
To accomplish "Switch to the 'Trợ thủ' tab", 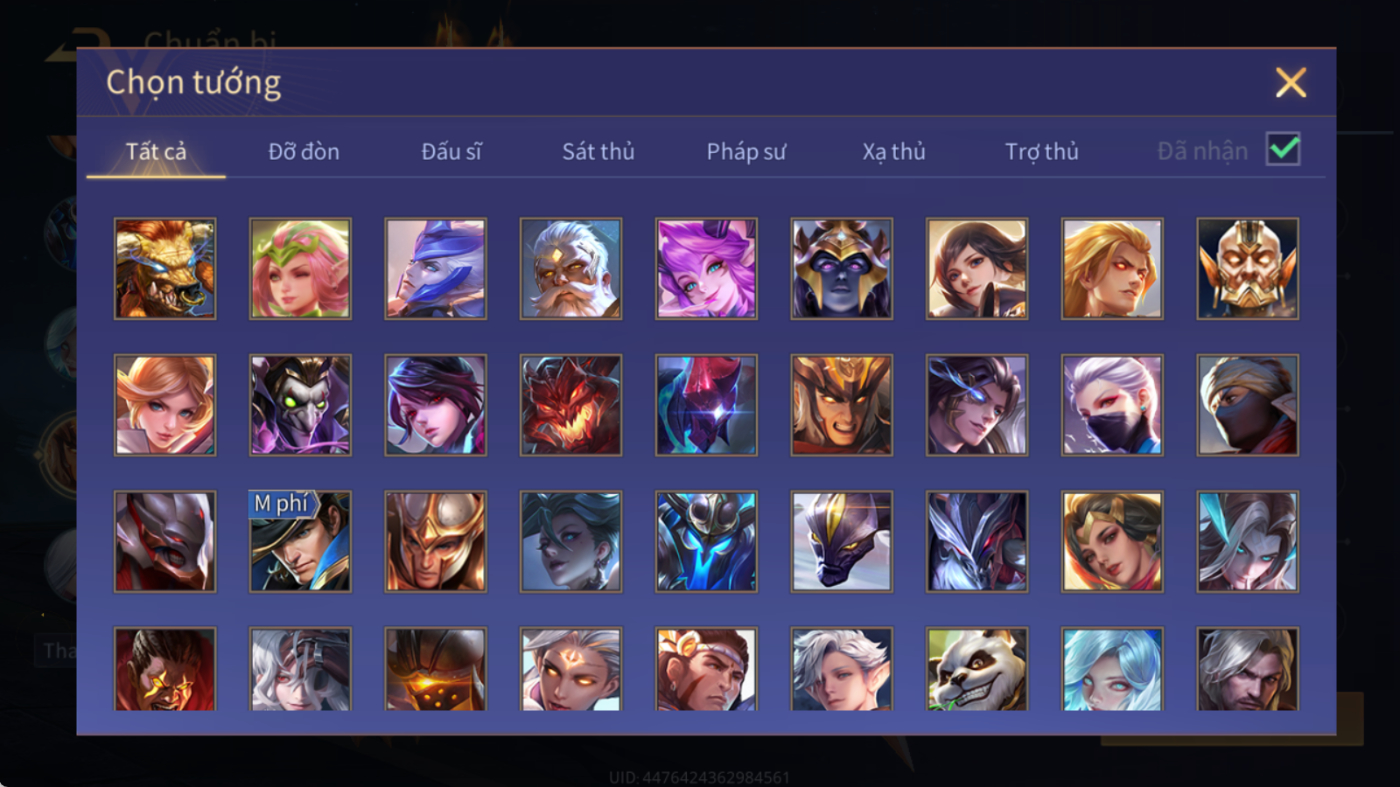I will 1042,151.
